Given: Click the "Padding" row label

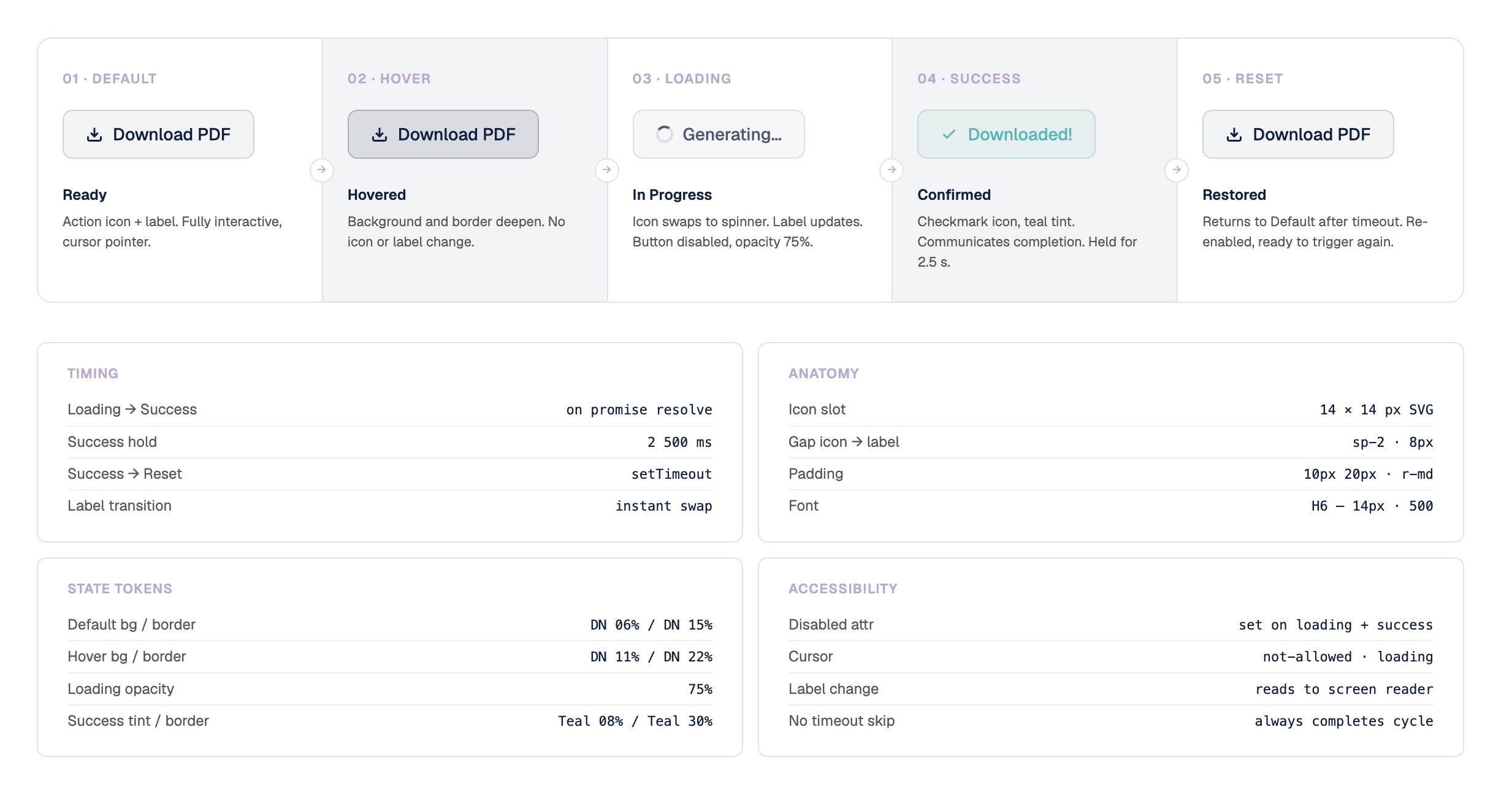Looking at the screenshot, I should click(x=816, y=474).
